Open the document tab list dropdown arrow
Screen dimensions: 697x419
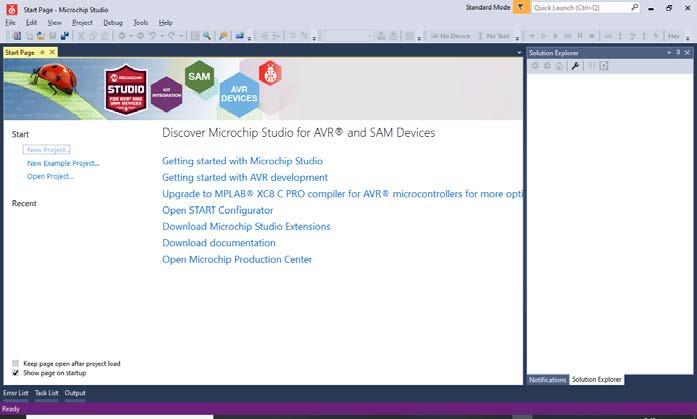(519, 52)
